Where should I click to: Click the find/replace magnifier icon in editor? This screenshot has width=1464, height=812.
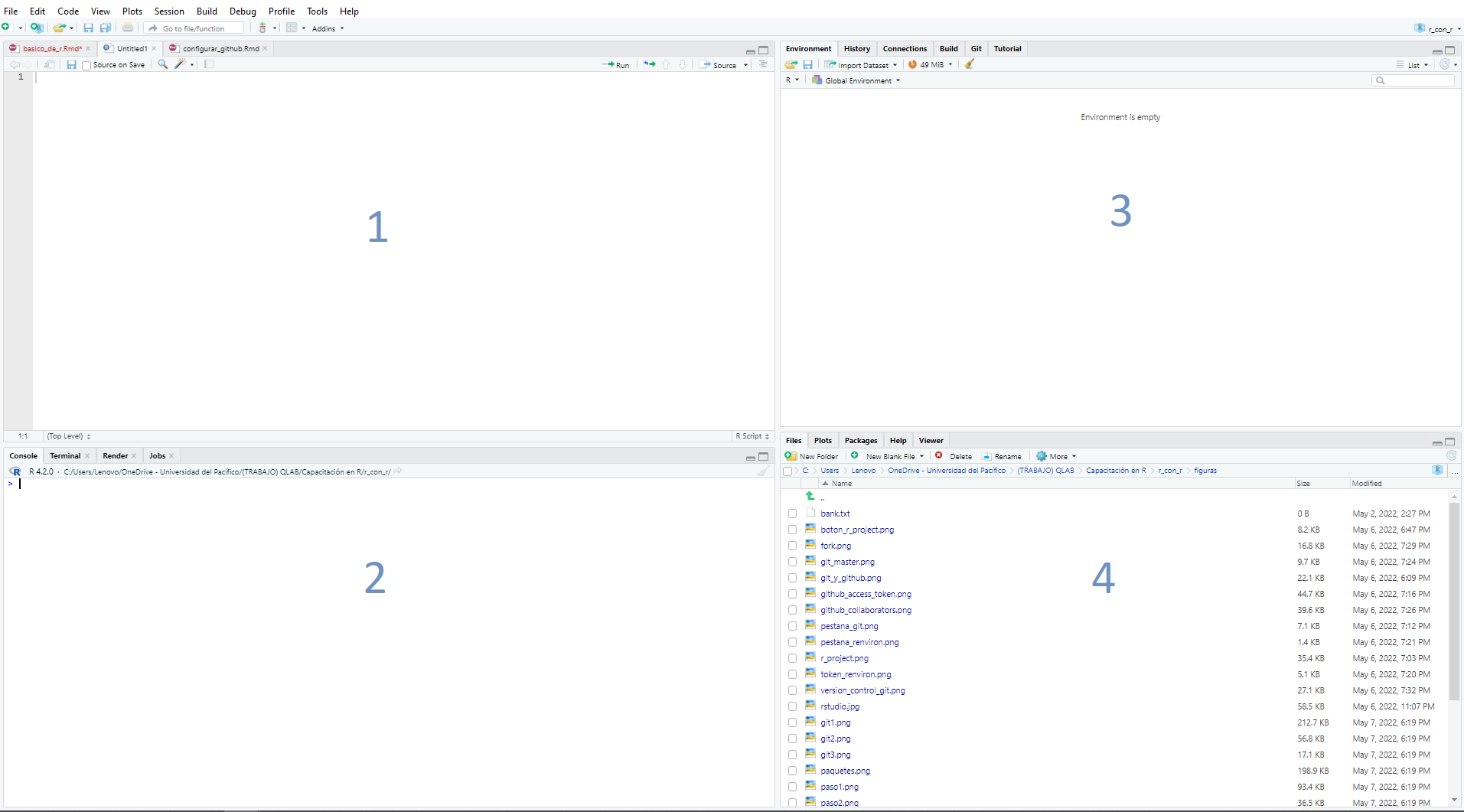162,65
